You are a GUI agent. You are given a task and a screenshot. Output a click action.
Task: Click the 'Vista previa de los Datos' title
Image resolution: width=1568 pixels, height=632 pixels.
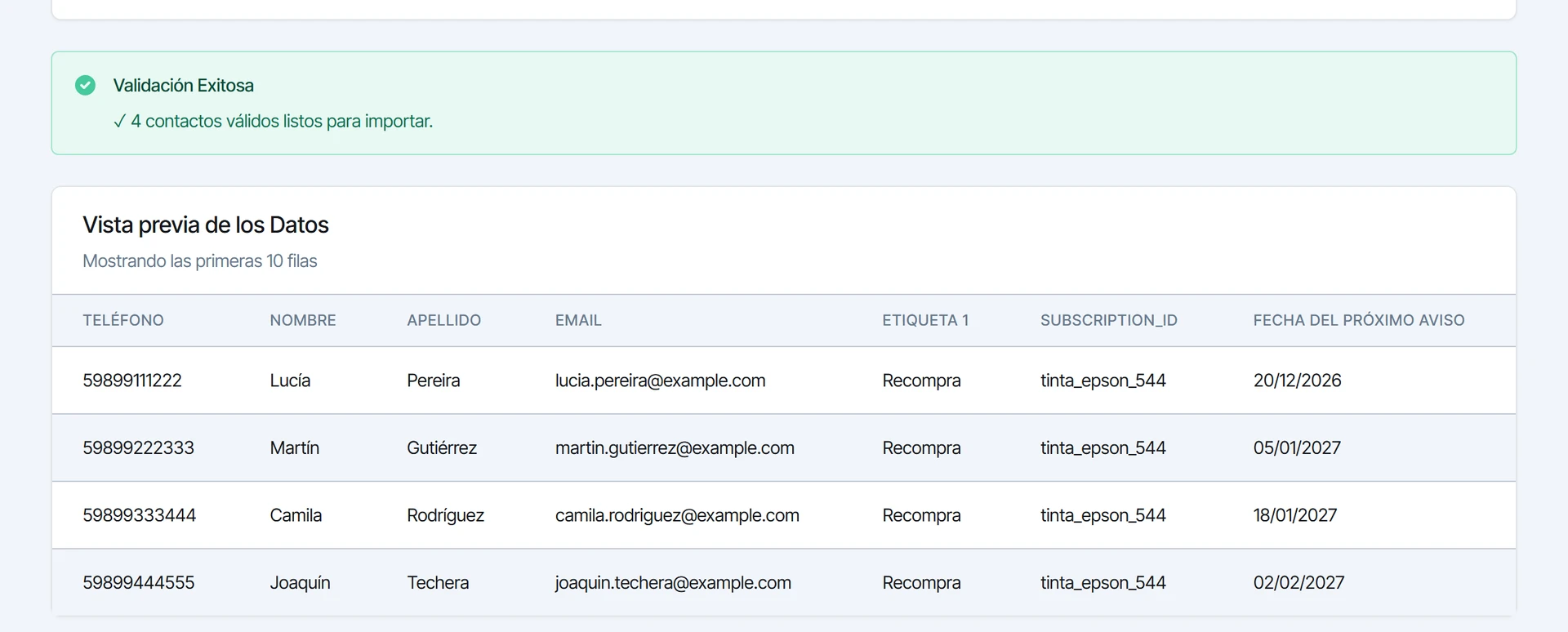[206, 225]
